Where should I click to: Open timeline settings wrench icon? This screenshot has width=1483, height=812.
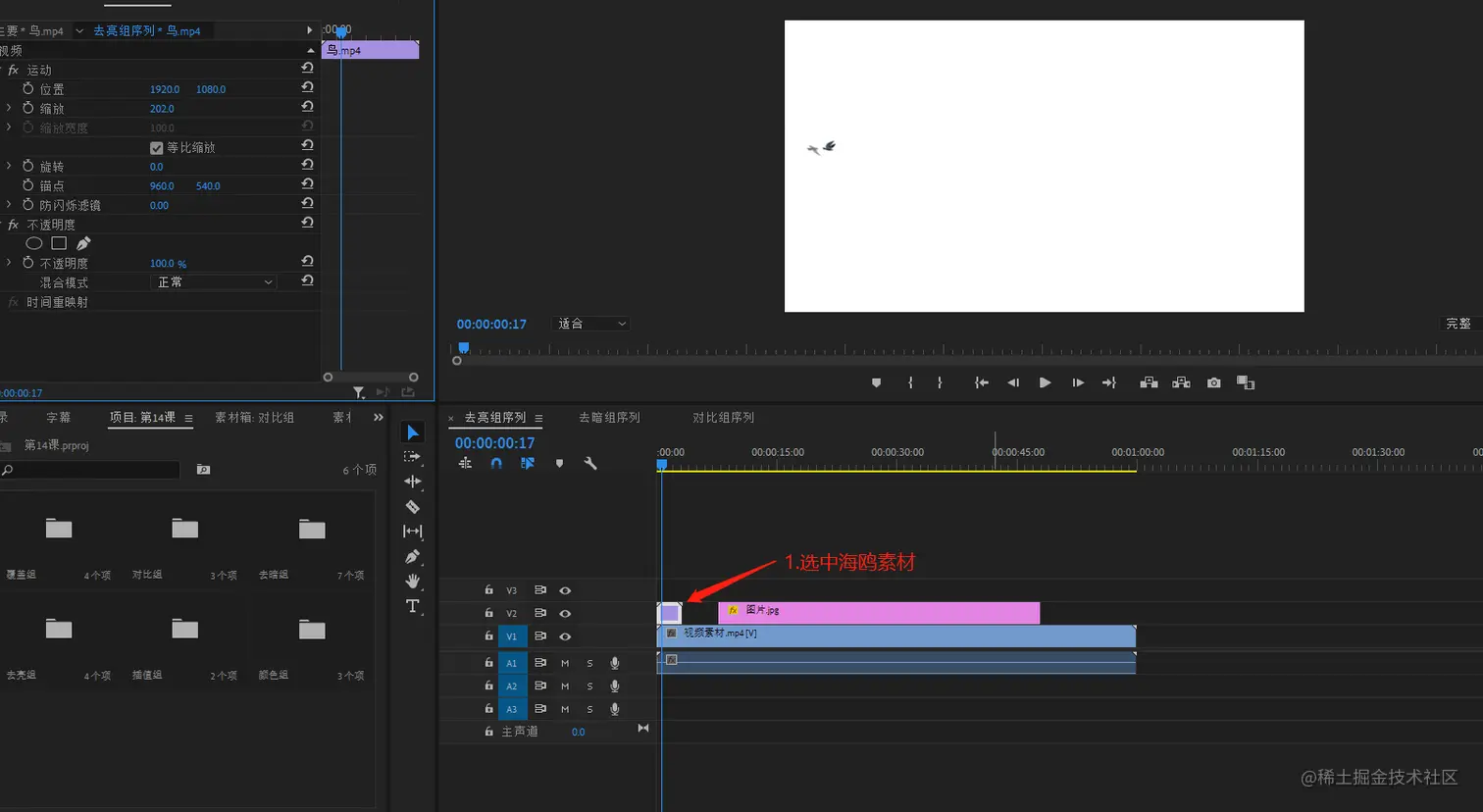(590, 463)
